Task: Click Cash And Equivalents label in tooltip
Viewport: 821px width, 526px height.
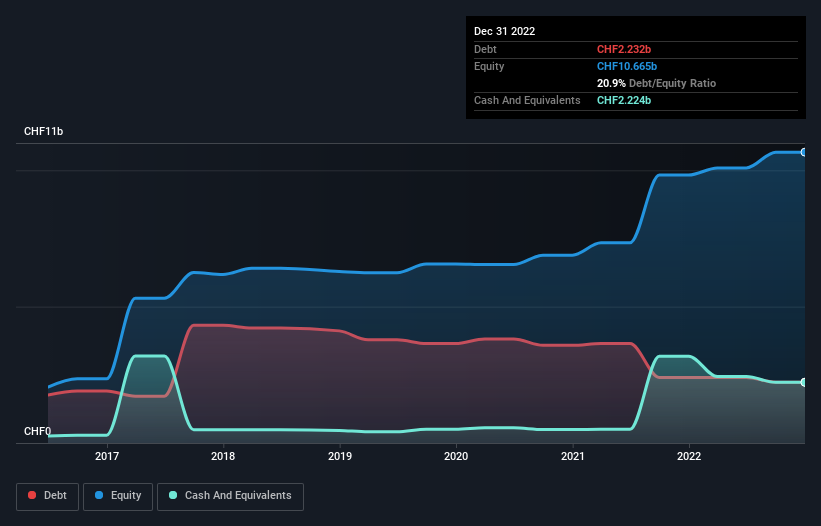Action: coord(527,100)
